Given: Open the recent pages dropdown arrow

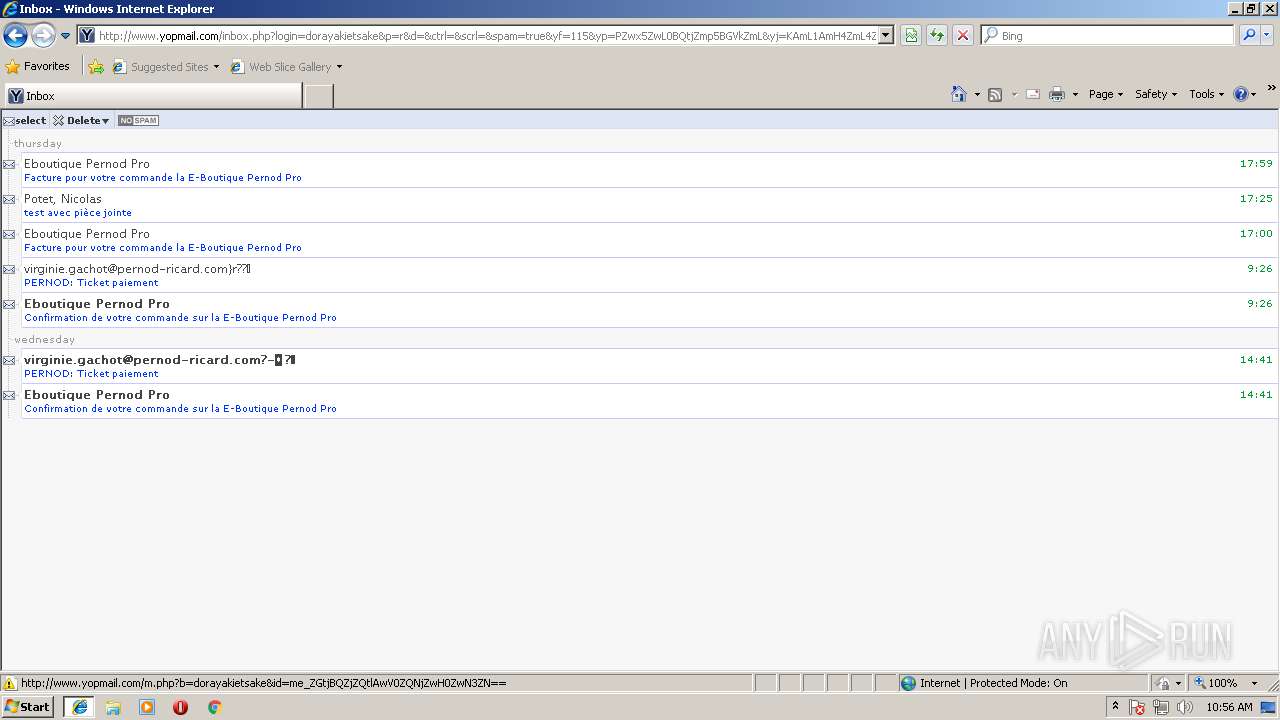Looking at the screenshot, I should point(65,36).
